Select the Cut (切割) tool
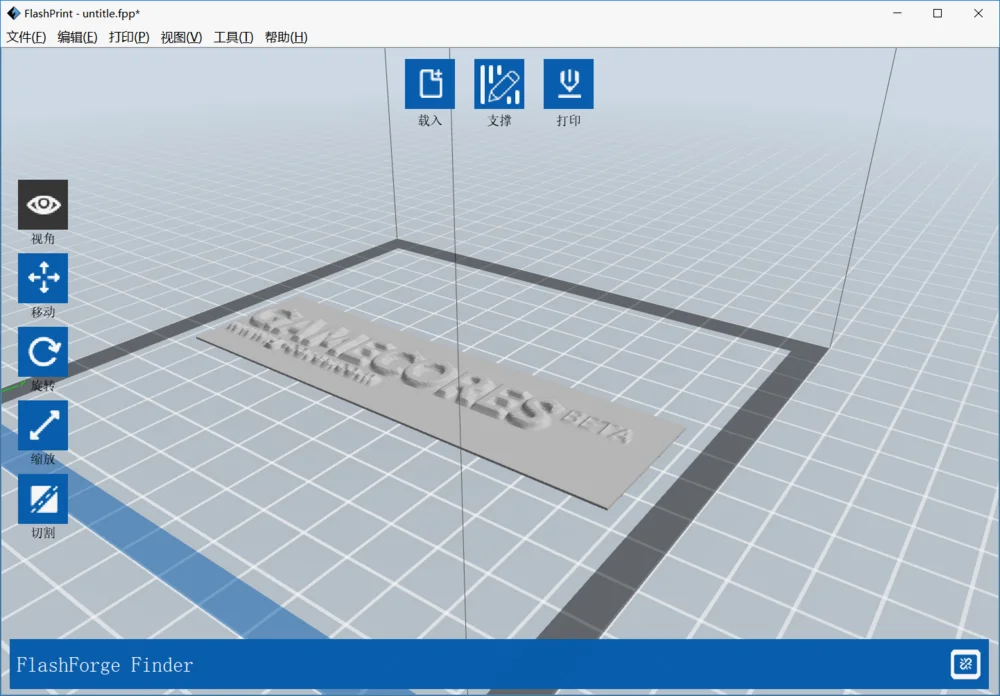 (43, 499)
